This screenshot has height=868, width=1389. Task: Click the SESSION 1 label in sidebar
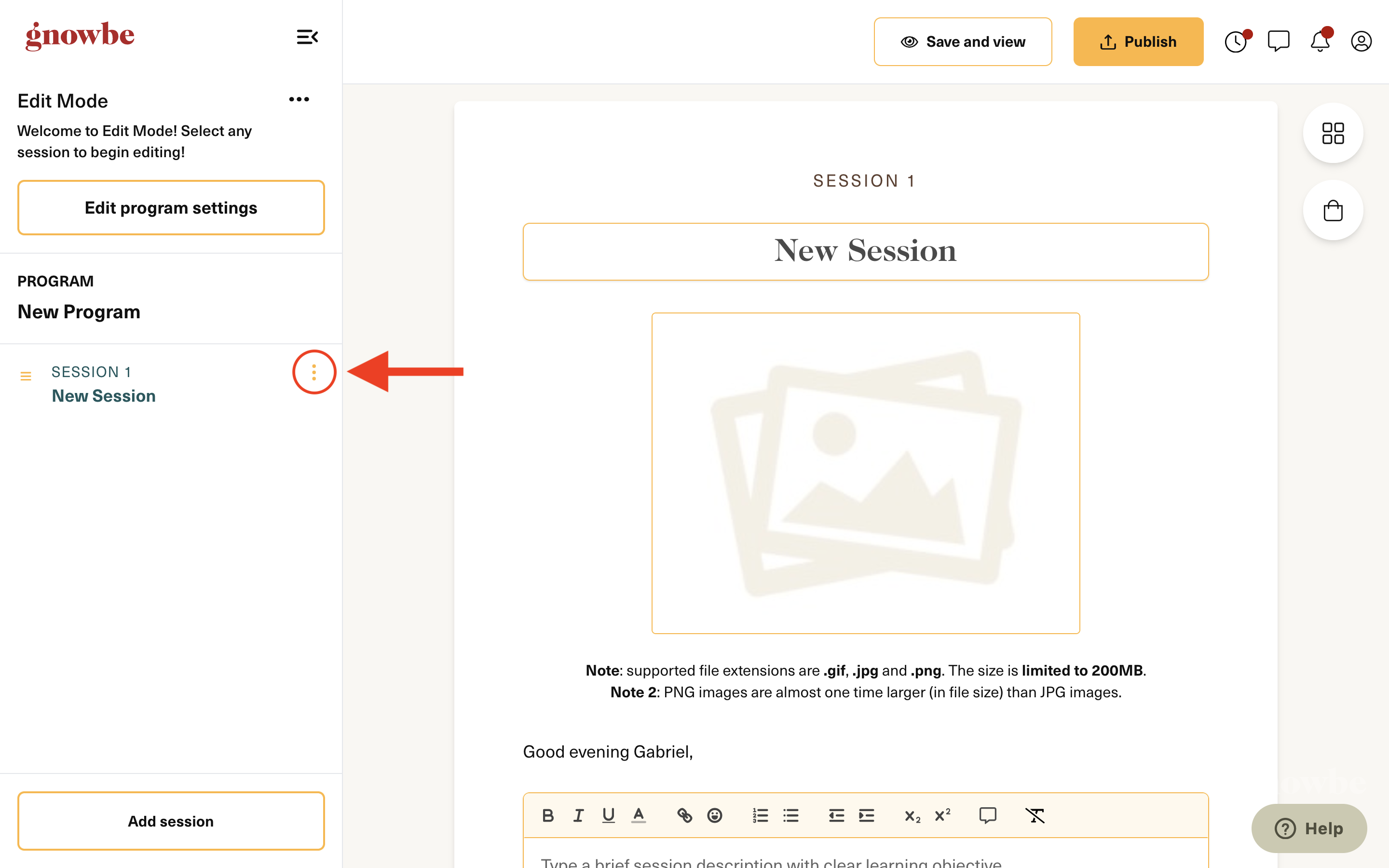click(91, 372)
